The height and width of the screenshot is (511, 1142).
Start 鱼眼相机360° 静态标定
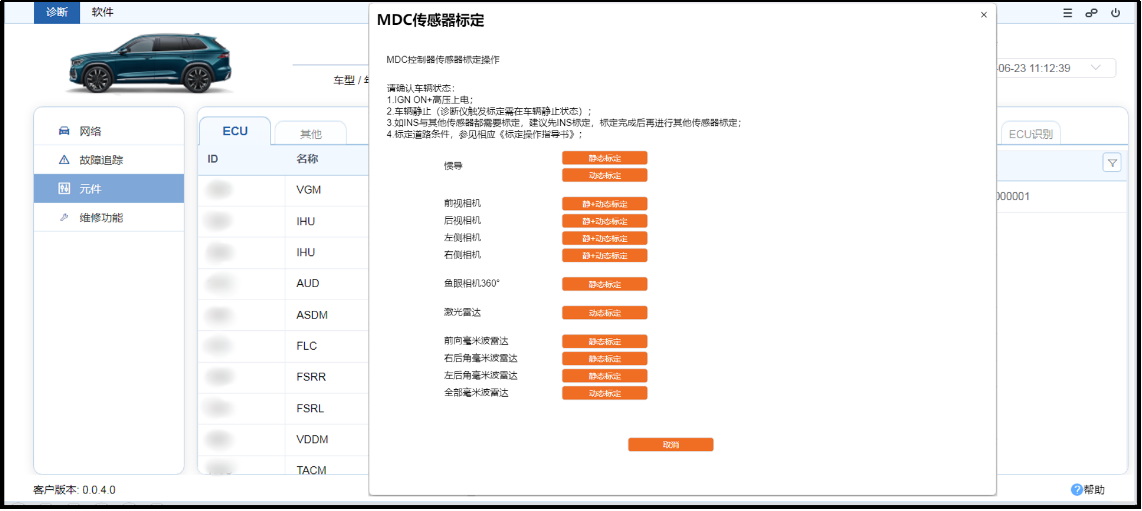[605, 284]
